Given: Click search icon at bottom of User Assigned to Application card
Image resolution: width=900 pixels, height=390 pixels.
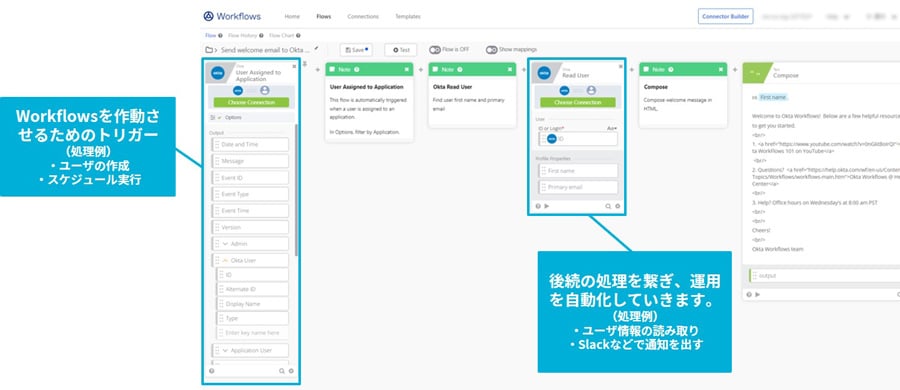Looking at the screenshot, I should (x=281, y=371).
